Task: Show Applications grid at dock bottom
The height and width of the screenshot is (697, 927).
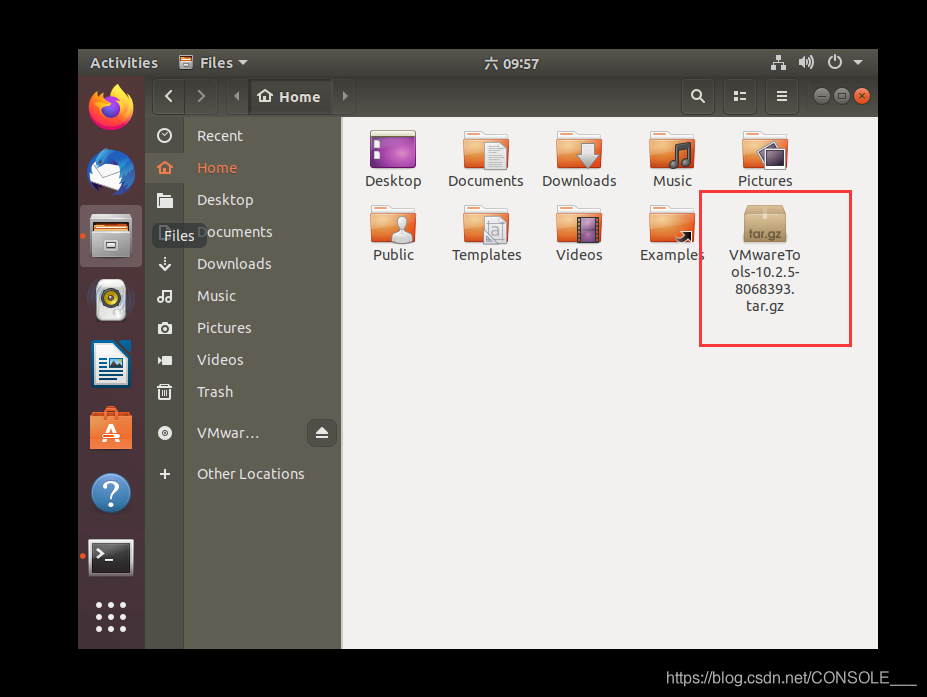Action: click(x=111, y=617)
